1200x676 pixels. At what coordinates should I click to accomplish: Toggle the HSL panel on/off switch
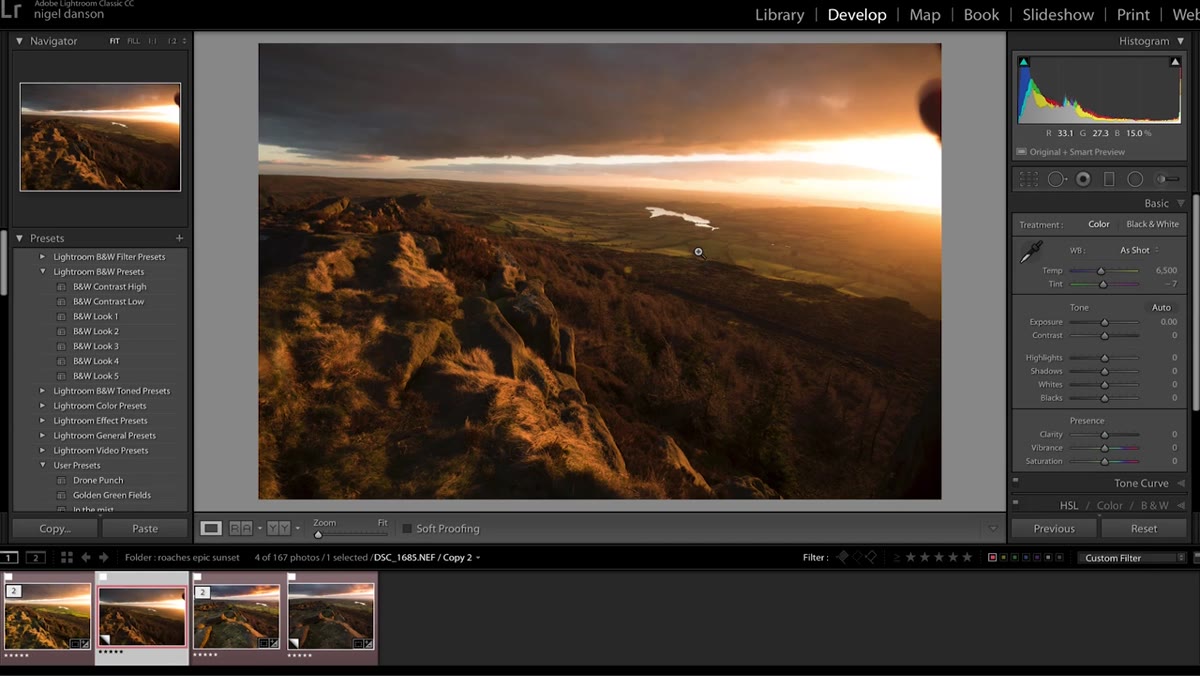coord(1015,503)
